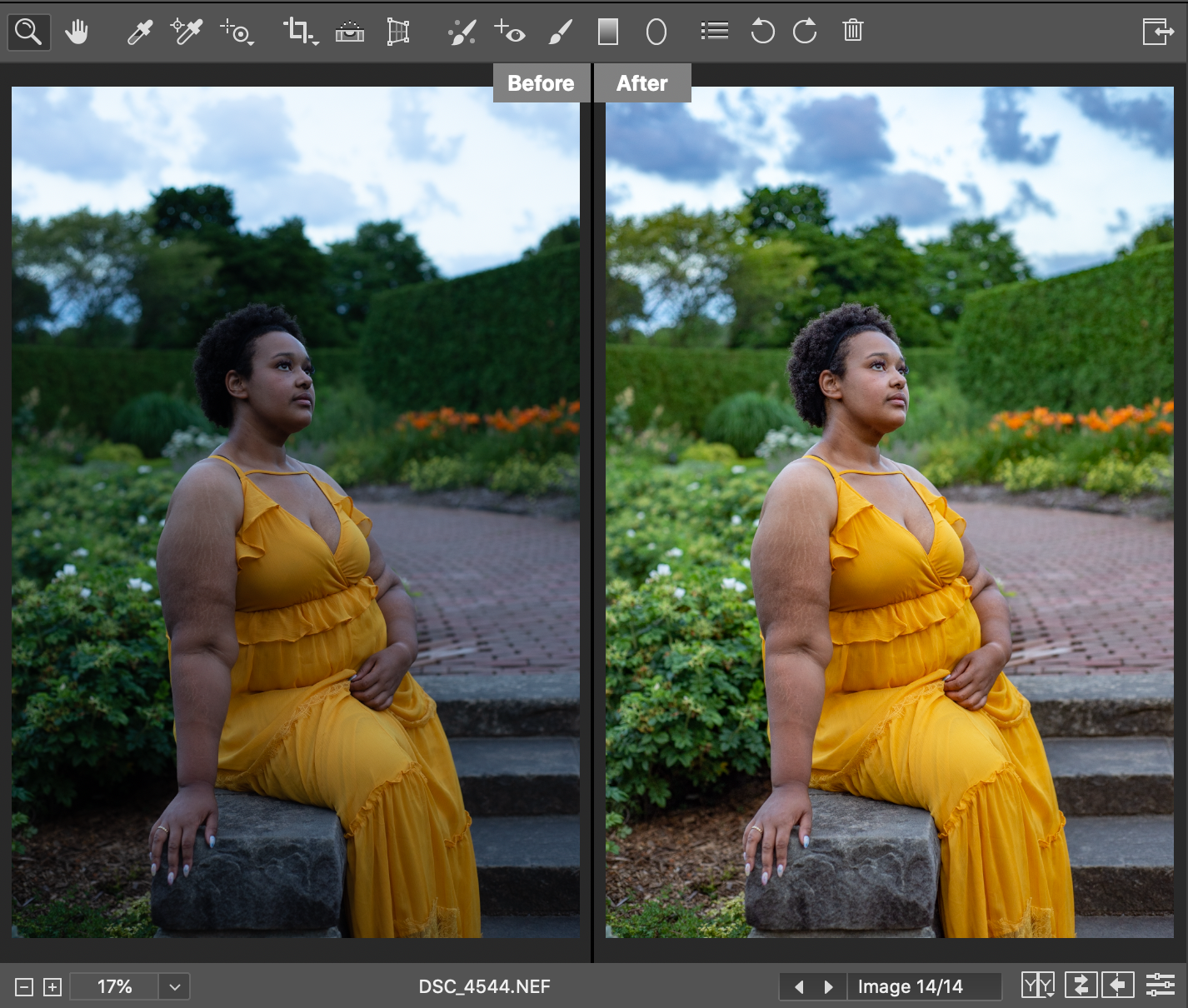Select the Crop tool

pos(300,32)
